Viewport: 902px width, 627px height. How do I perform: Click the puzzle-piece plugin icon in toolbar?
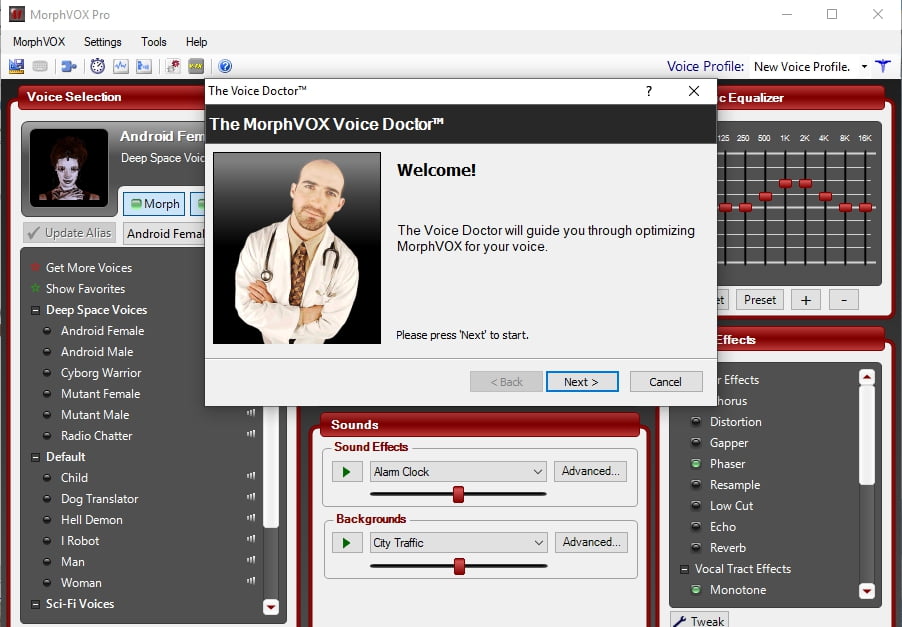tap(68, 66)
